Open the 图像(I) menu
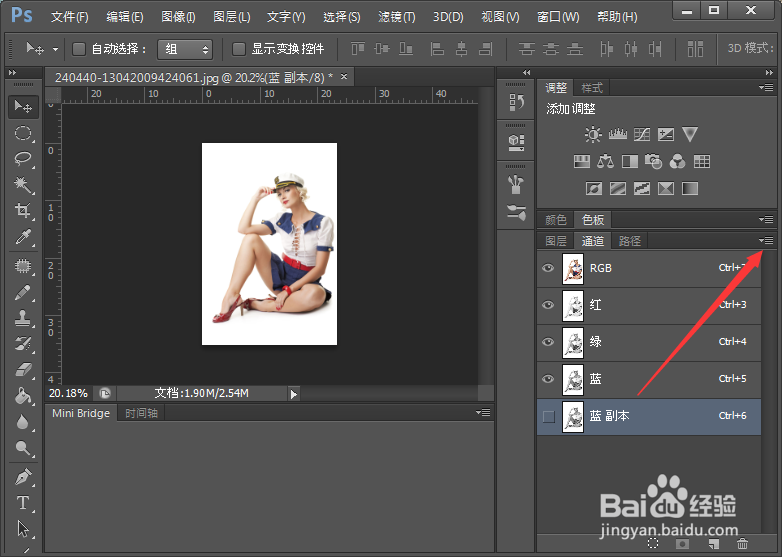Viewport: 782px width, 557px height. tap(178, 17)
